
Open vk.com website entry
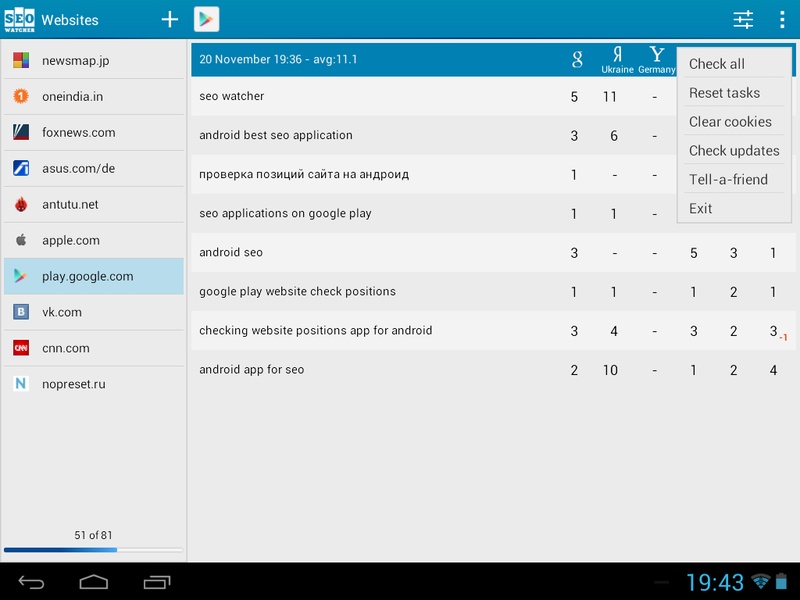tap(94, 312)
